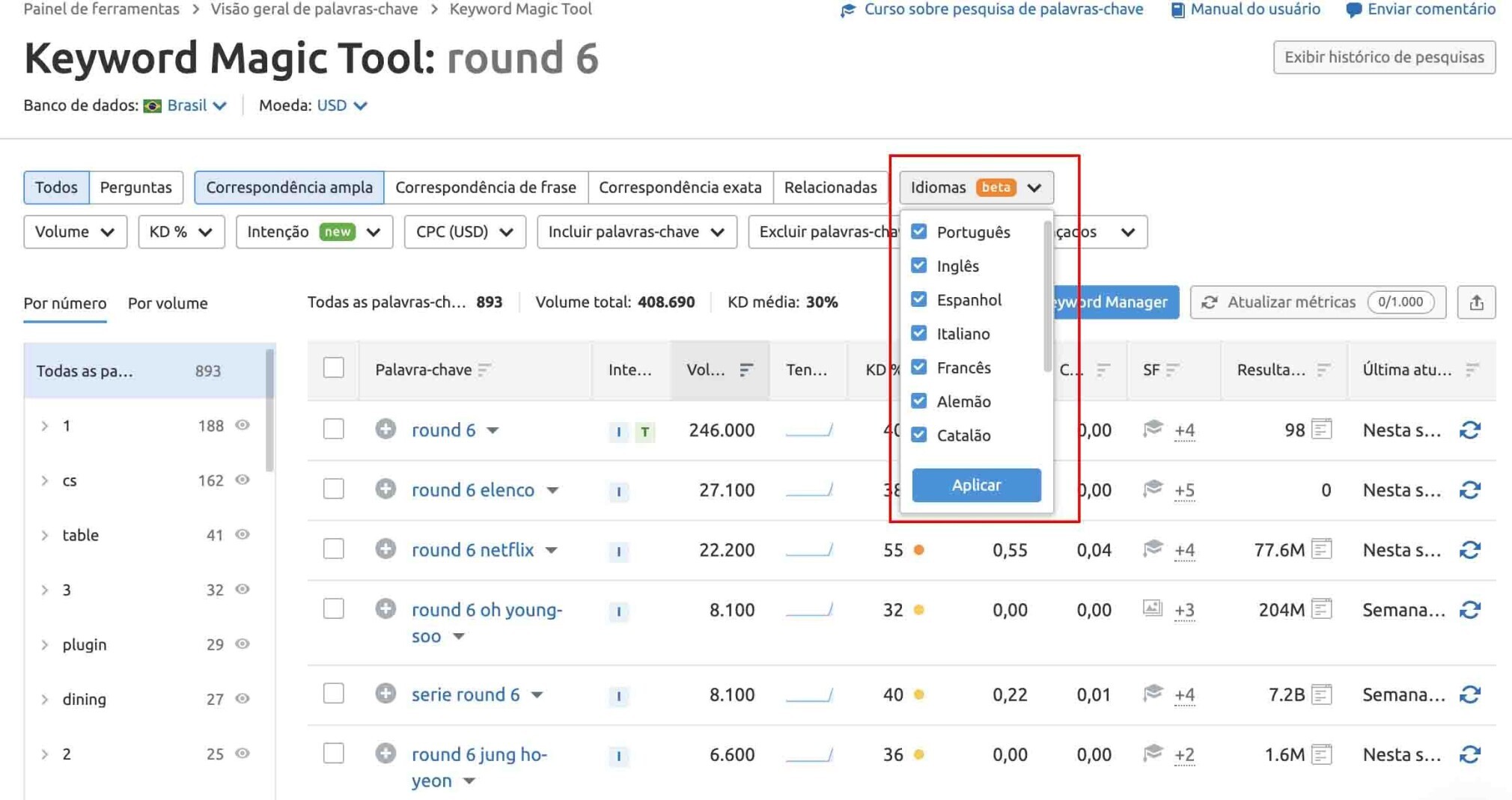Screen dimensions: 1512x800
Task: Click the export upload icon button
Action: pos(1476,302)
